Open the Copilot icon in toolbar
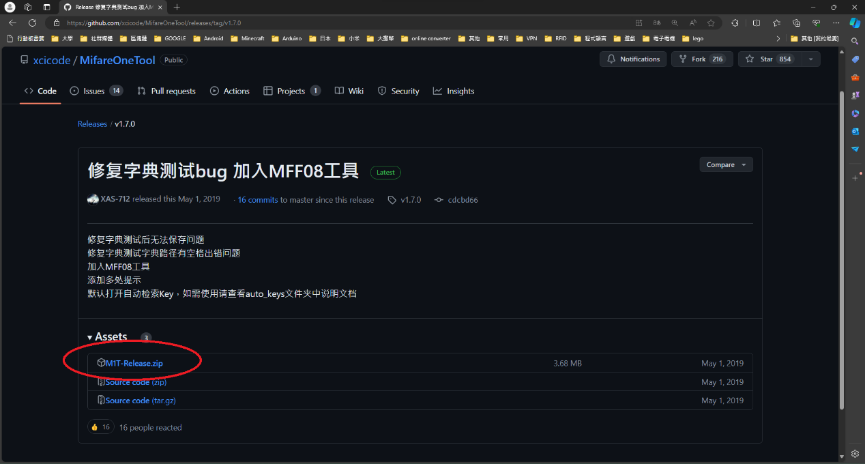The image size is (865, 464). [x=855, y=23]
